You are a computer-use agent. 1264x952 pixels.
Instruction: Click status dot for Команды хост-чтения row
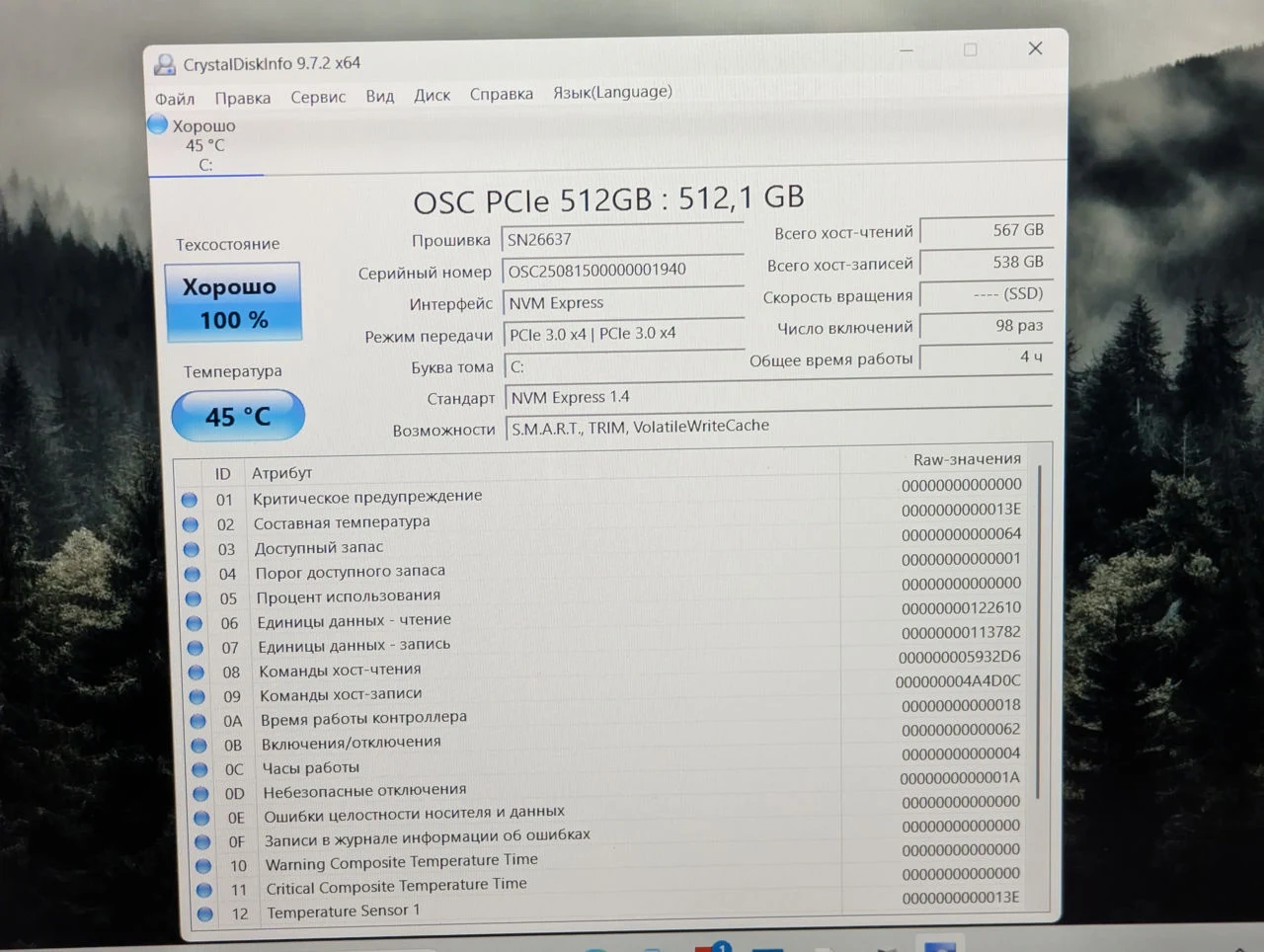[x=197, y=673]
